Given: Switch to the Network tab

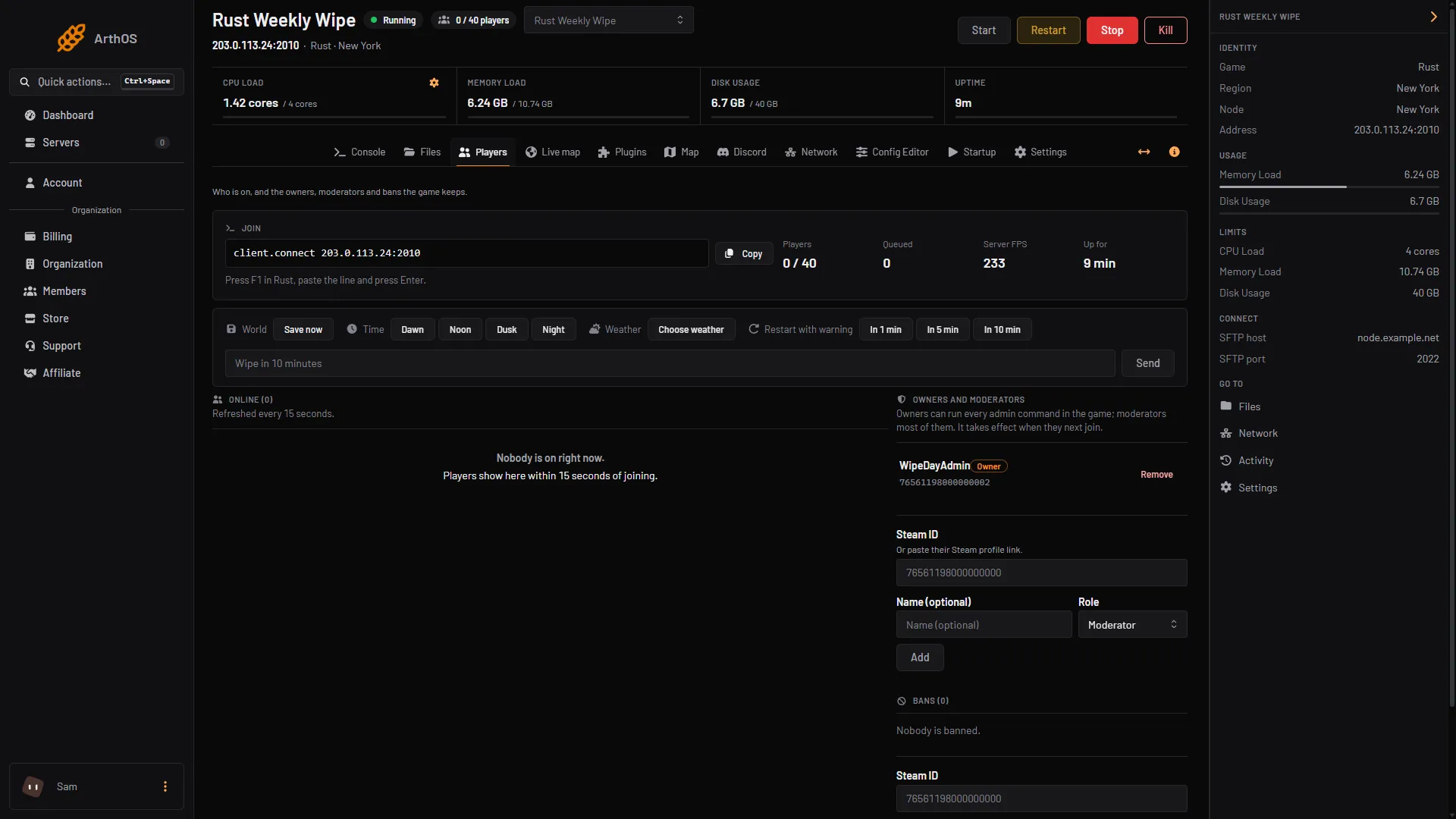Looking at the screenshot, I should coord(811,152).
